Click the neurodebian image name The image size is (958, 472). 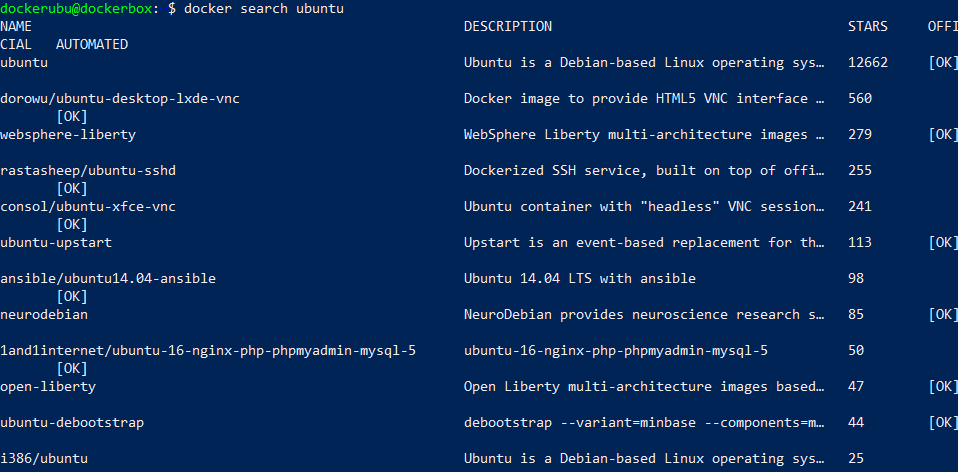pyautogui.click(x=44, y=314)
